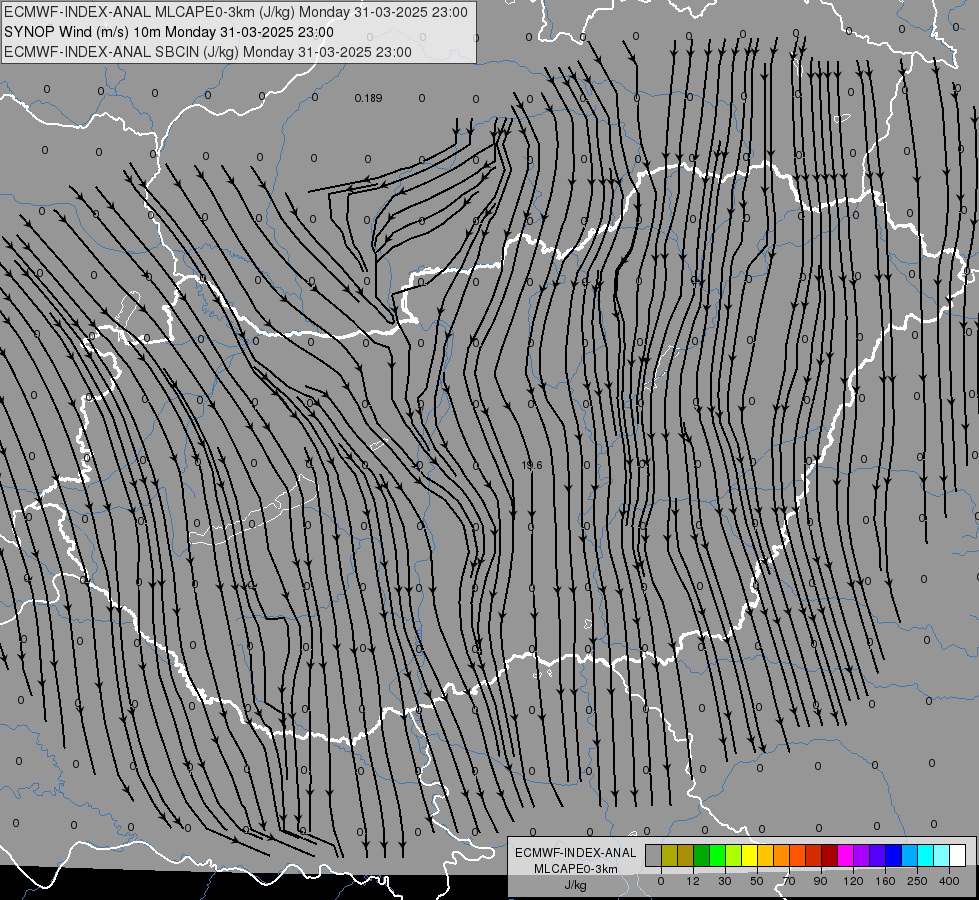Image resolution: width=979 pixels, height=900 pixels.
Task: Click the gray swatch in the legend
Action: point(654,855)
